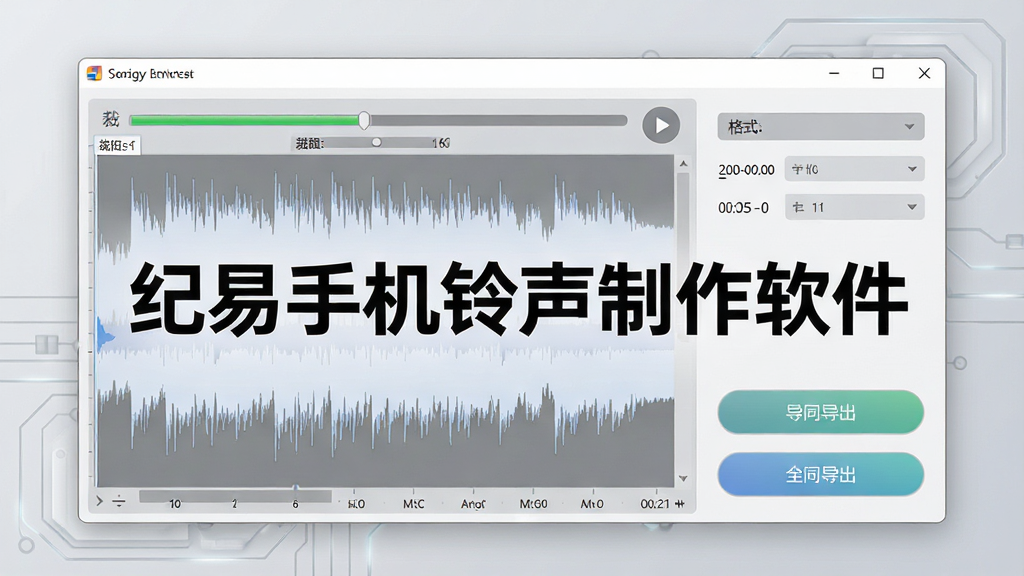Click the green playback progress slider handle
This screenshot has height=576, width=1024.
point(364,120)
